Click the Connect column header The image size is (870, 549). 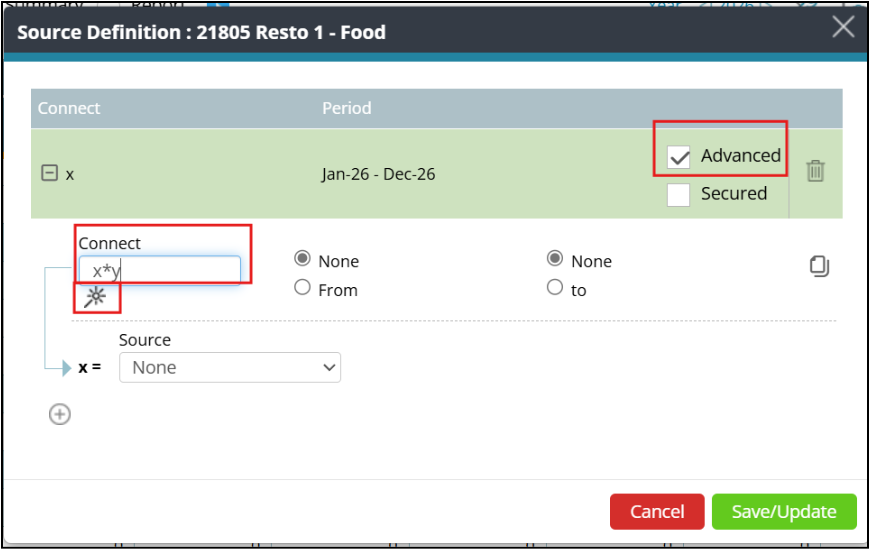pyautogui.click(x=69, y=108)
